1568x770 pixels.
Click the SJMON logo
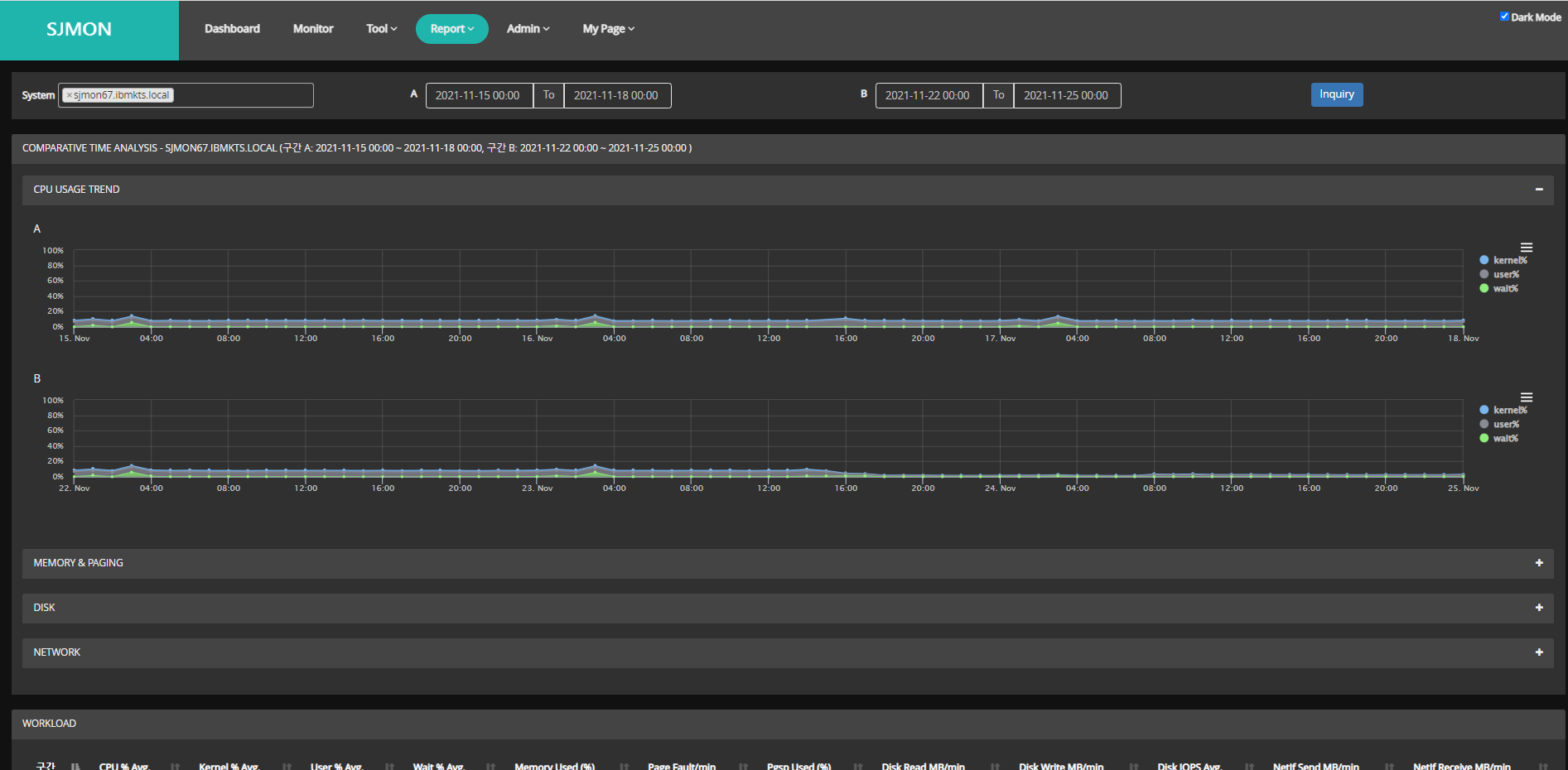coord(80,30)
